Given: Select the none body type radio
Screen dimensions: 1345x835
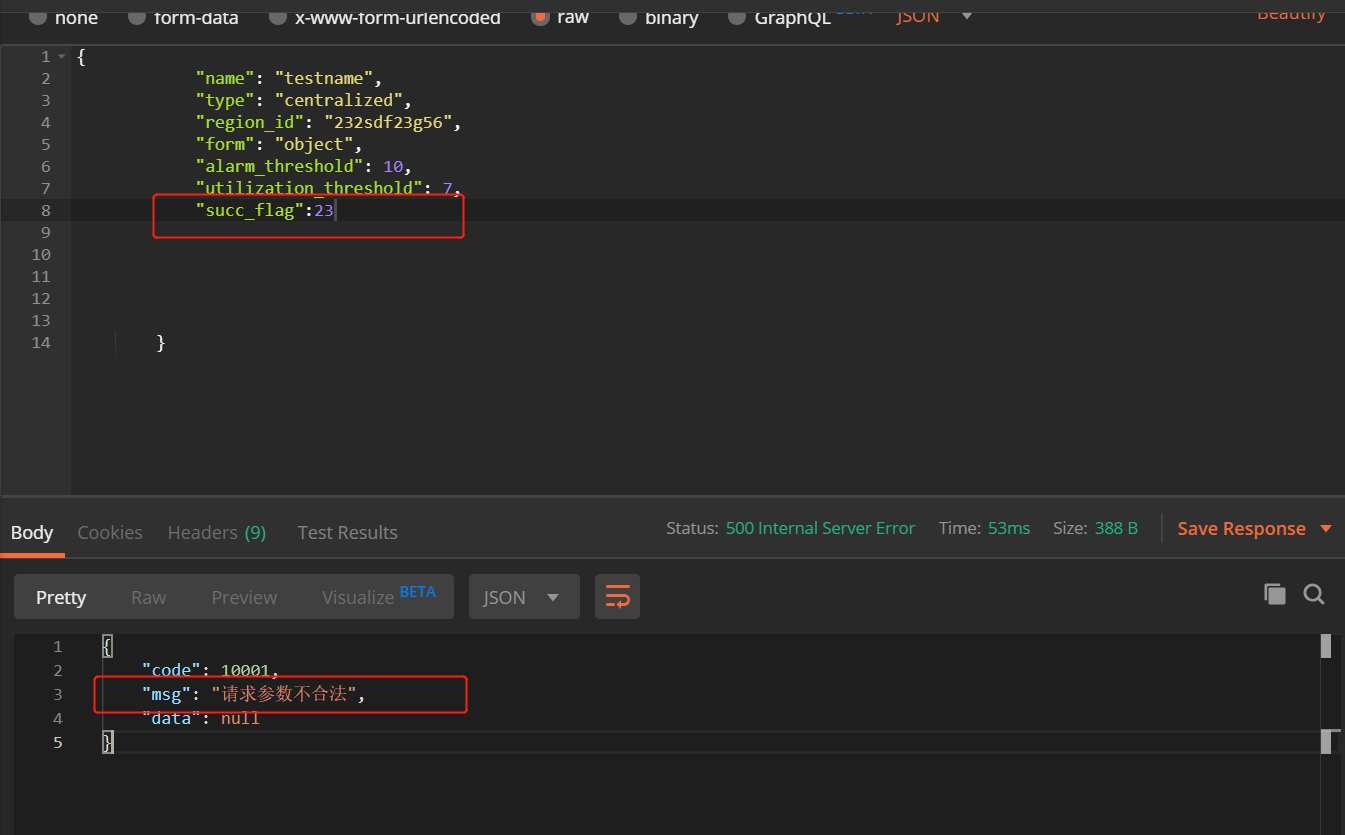Looking at the screenshot, I should (x=38, y=17).
